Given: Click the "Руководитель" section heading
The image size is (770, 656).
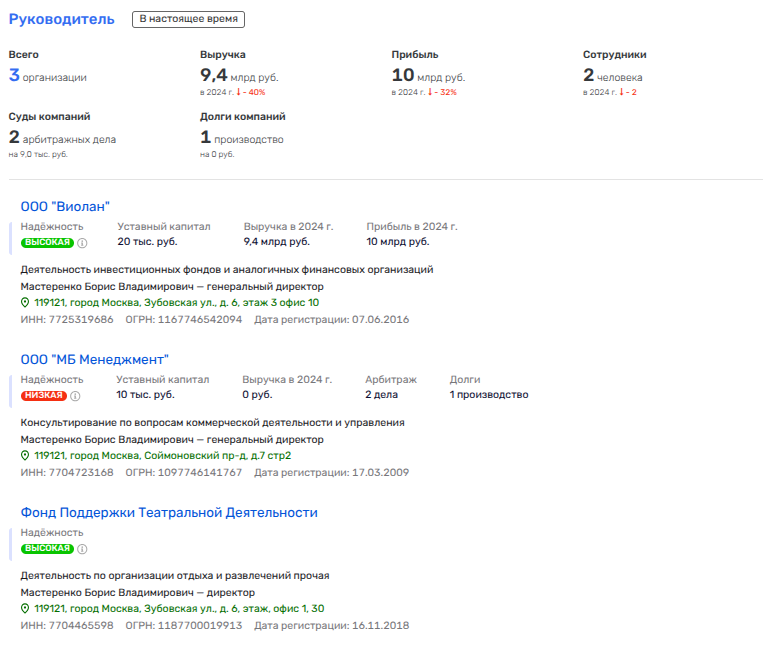Looking at the screenshot, I should point(62,19).
